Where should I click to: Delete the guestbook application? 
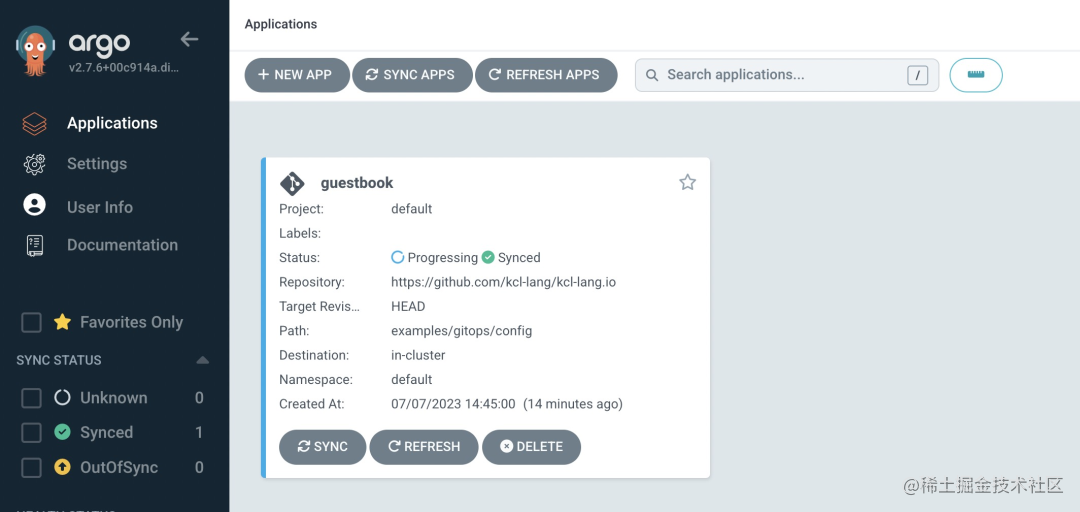pyautogui.click(x=531, y=447)
